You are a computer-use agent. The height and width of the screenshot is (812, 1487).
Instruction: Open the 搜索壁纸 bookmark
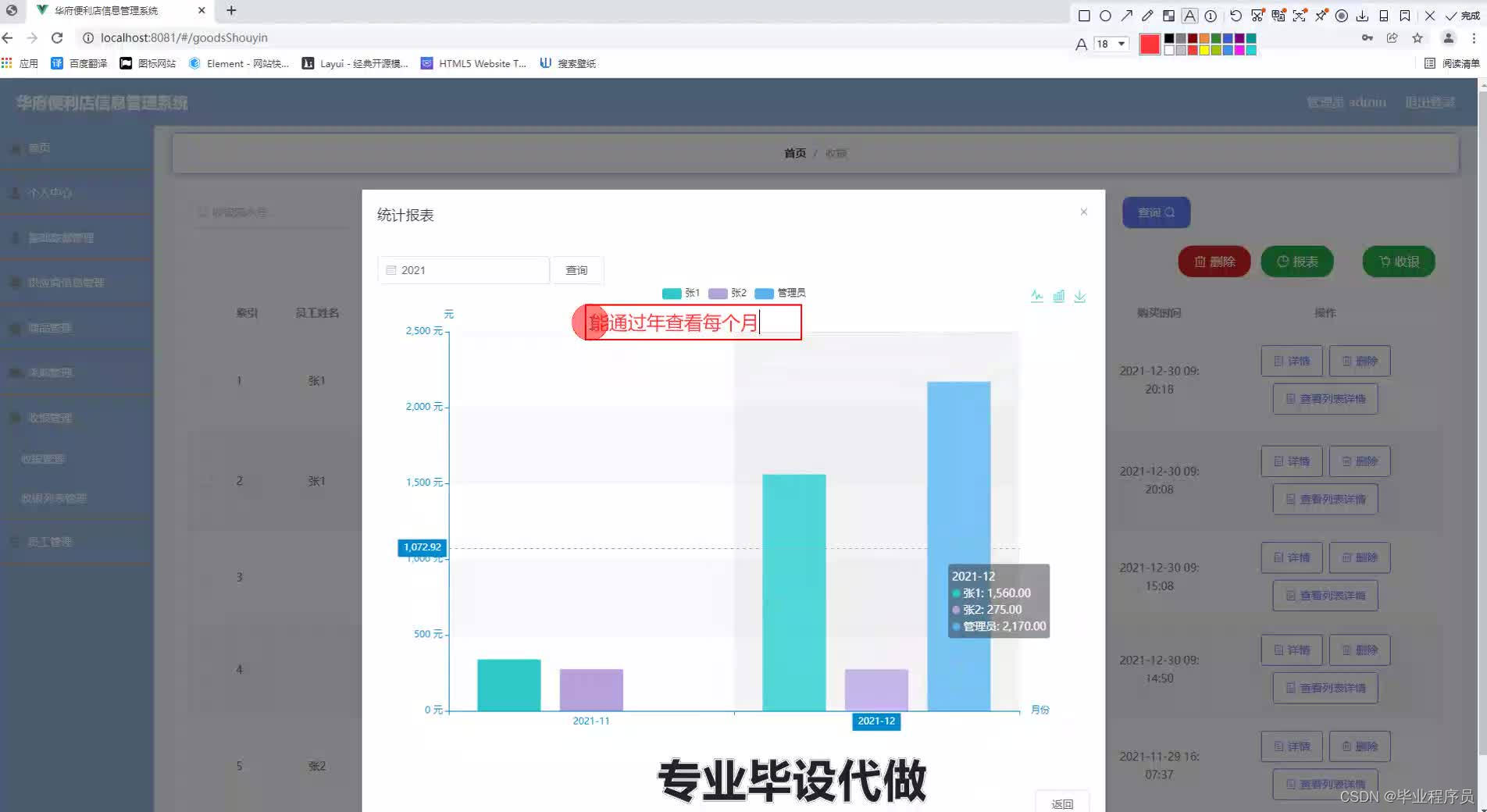[568, 63]
